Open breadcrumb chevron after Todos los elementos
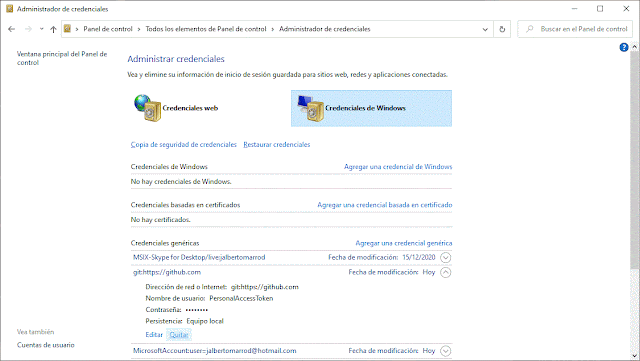The height and width of the screenshot is (361, 640). click(x=273, y=29)
